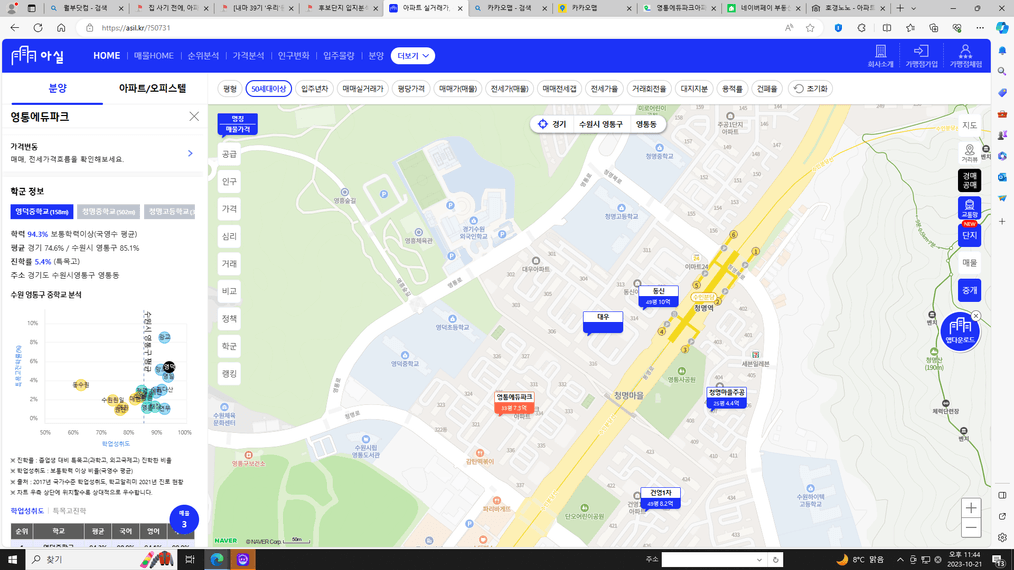
Task: Click the 청명마을주공 map marker
Action: 726,398
